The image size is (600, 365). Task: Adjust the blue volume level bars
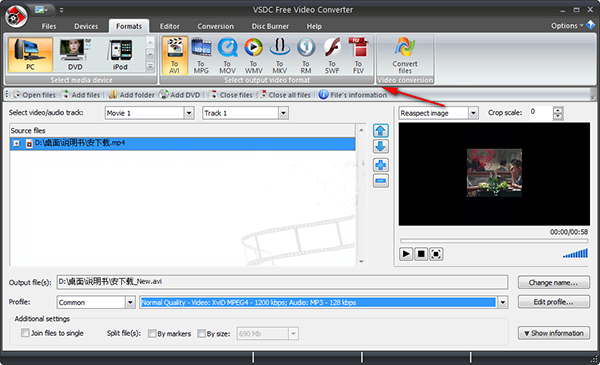[x=575, y=253]
